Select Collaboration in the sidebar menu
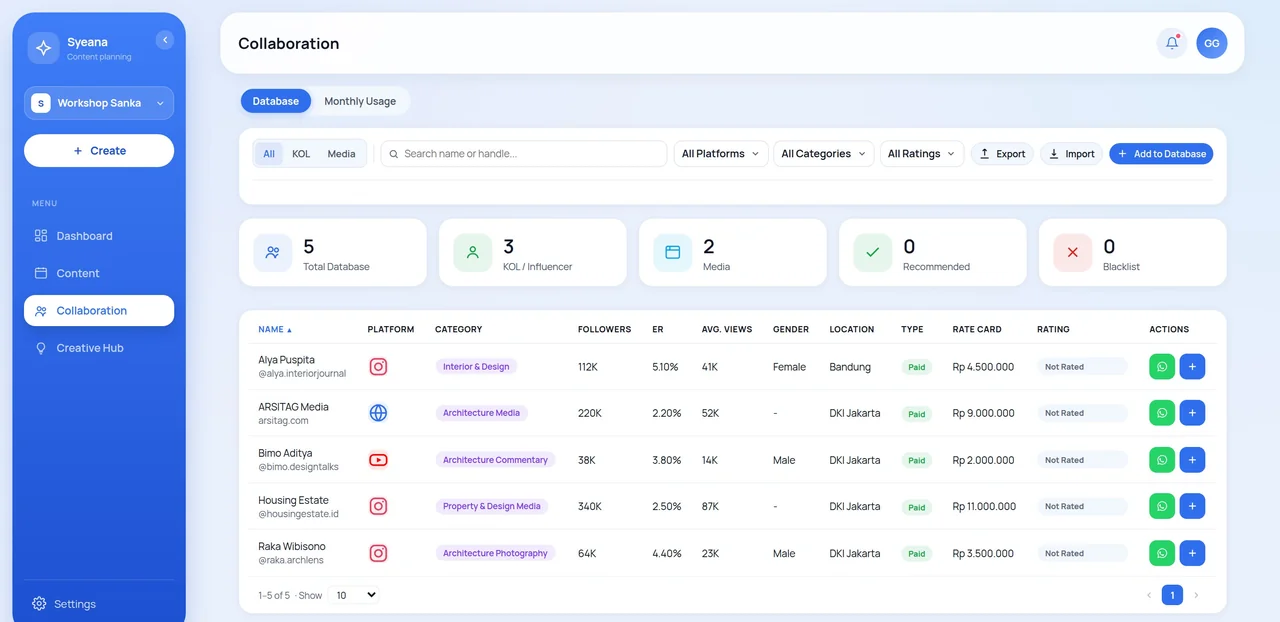The height and width of the screenshot is (622, 1280). point(99,311)
